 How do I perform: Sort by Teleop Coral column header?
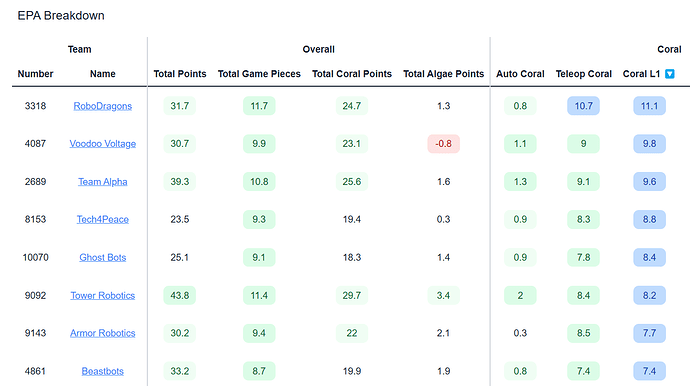point(584,74)
